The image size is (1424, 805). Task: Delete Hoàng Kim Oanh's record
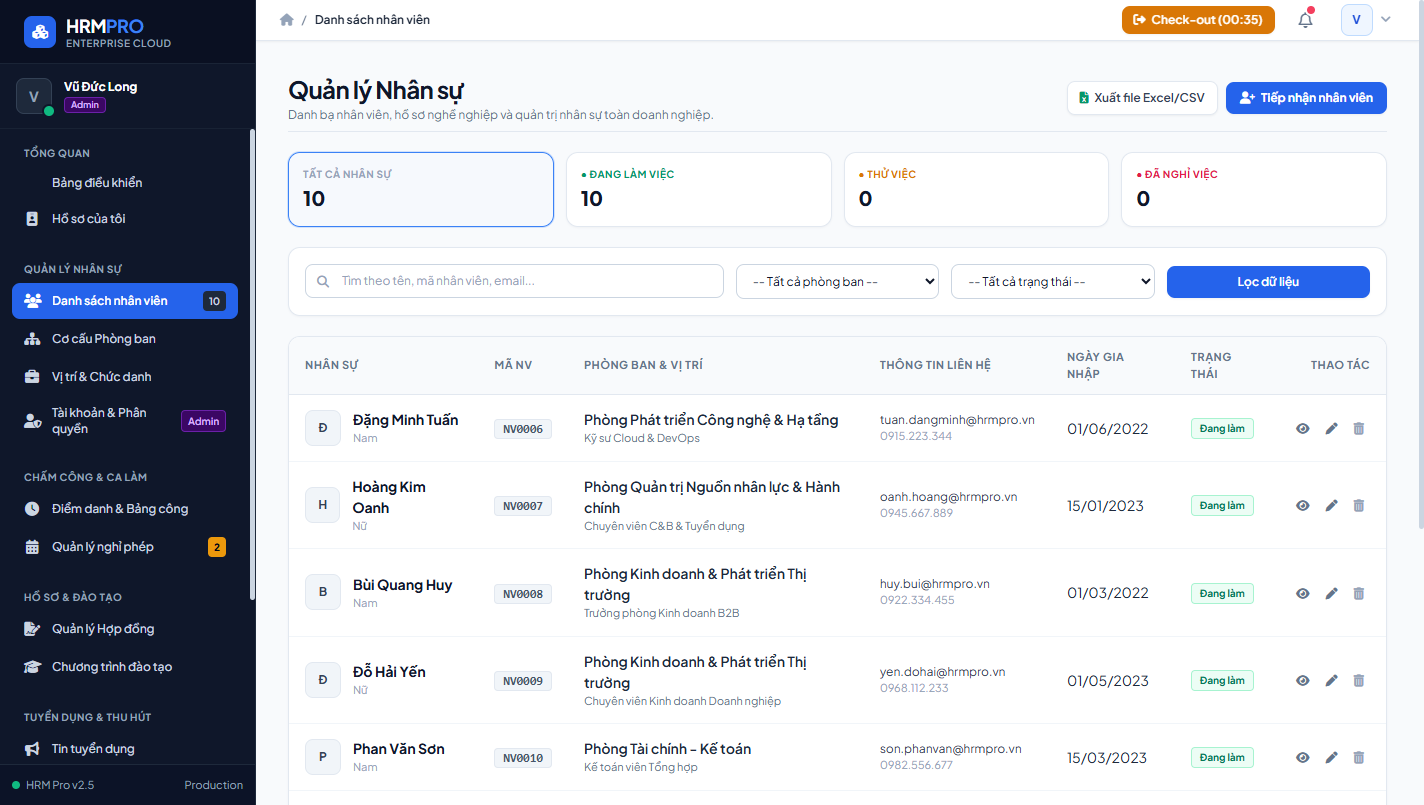click(1358, 506)
